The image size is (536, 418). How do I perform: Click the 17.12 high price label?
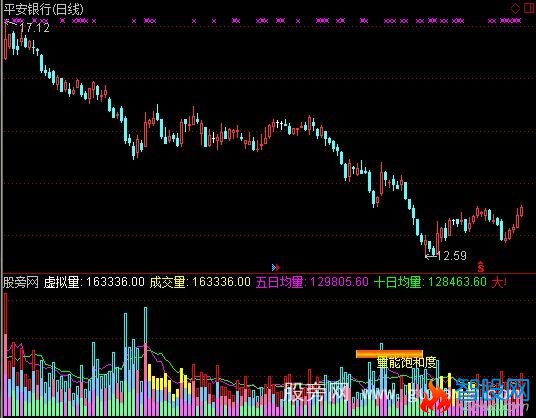[x=35, y=28]
